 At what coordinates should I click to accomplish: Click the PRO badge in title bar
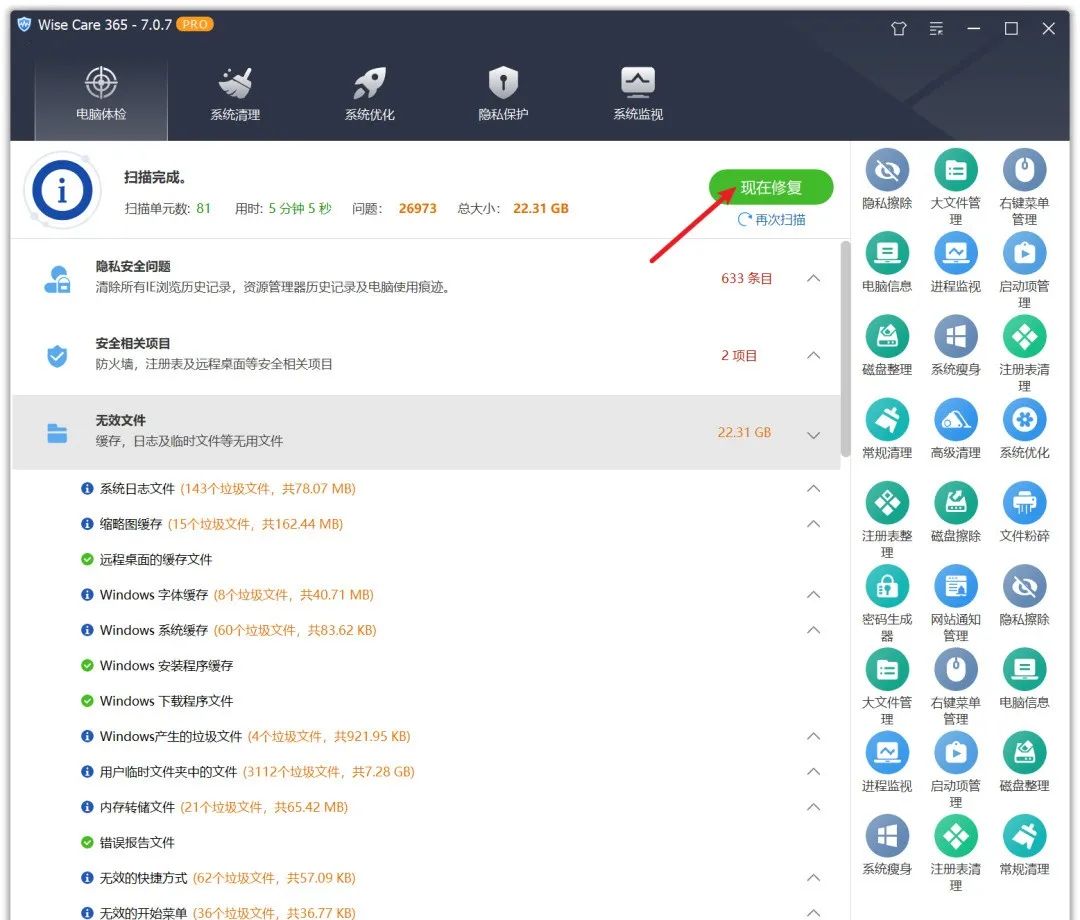pos(195,24)
